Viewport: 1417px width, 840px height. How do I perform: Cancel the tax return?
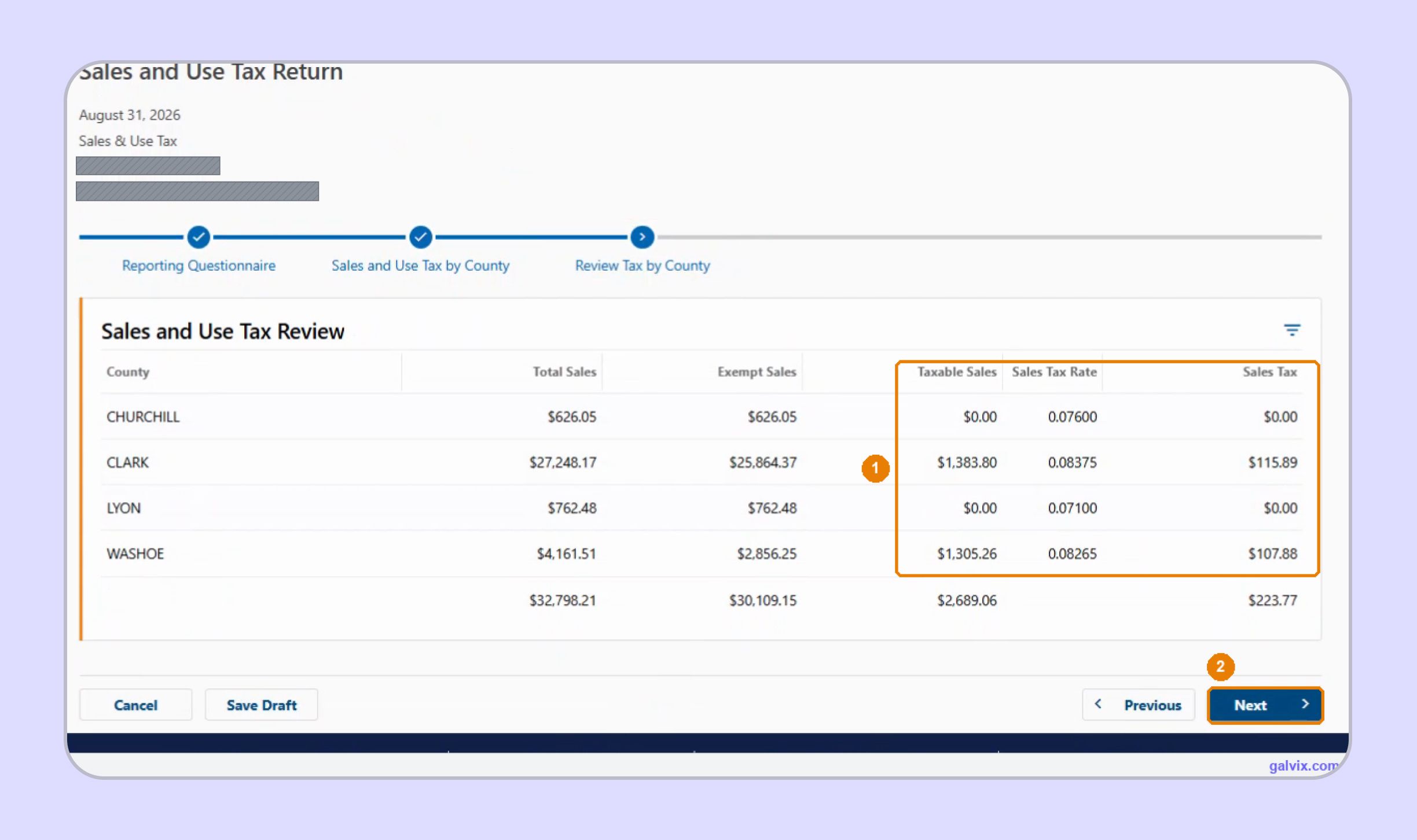point(135,705)
